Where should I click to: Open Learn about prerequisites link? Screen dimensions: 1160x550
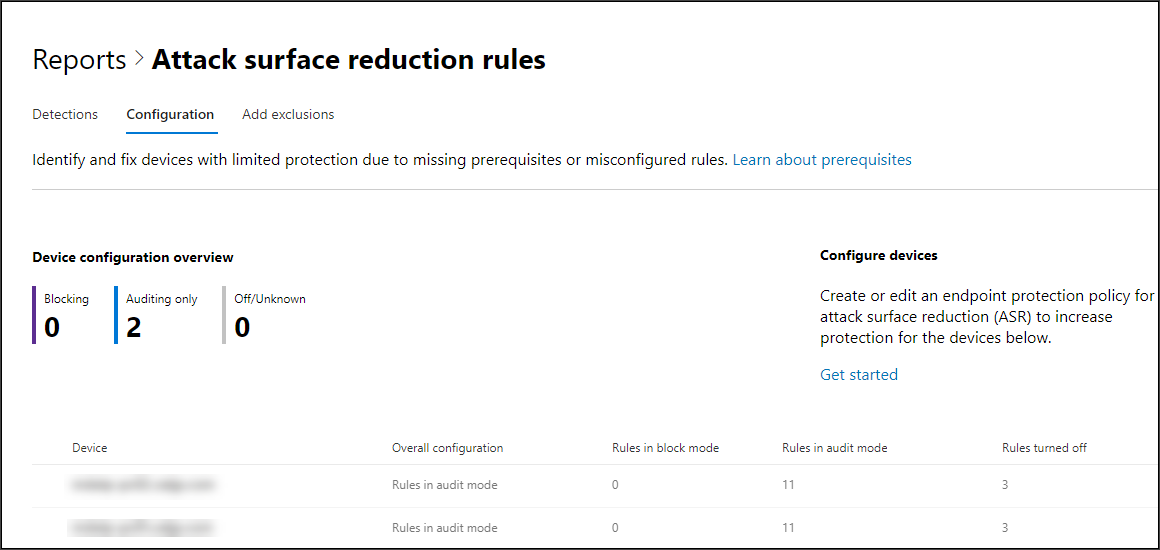coord(822,159)
